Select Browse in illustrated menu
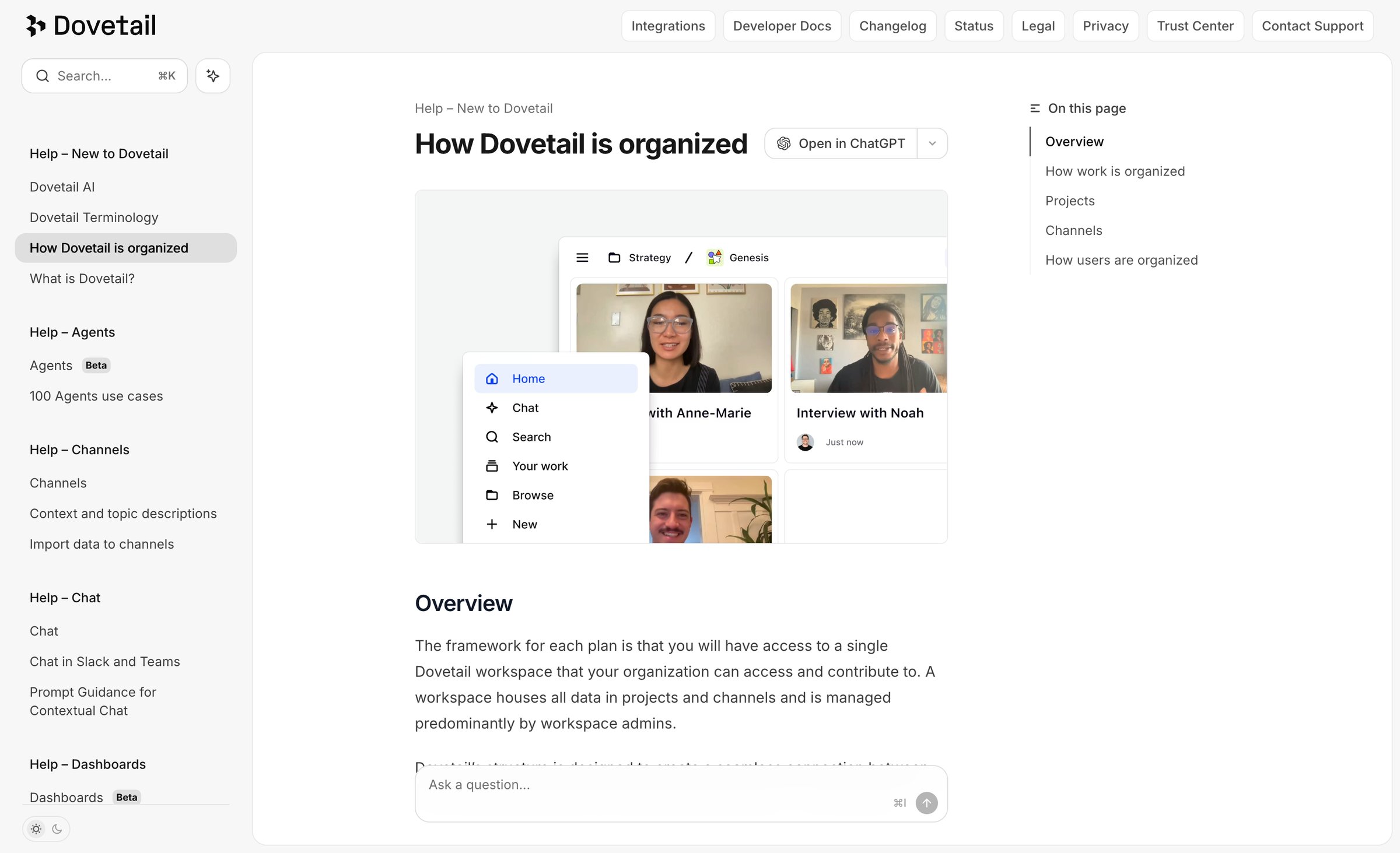Viewport: 1400px width, 853px height. [556, 495]
